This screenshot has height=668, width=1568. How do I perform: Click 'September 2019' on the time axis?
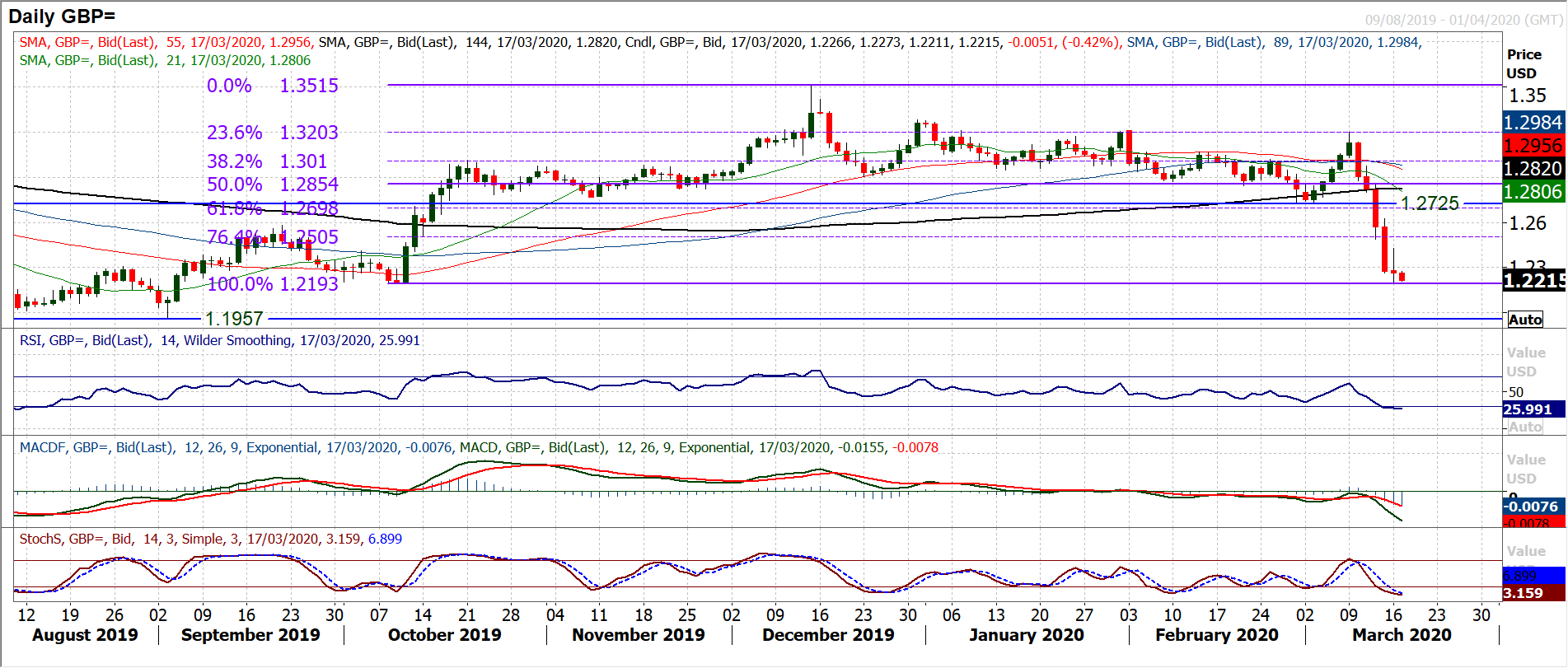coord(250,635)
